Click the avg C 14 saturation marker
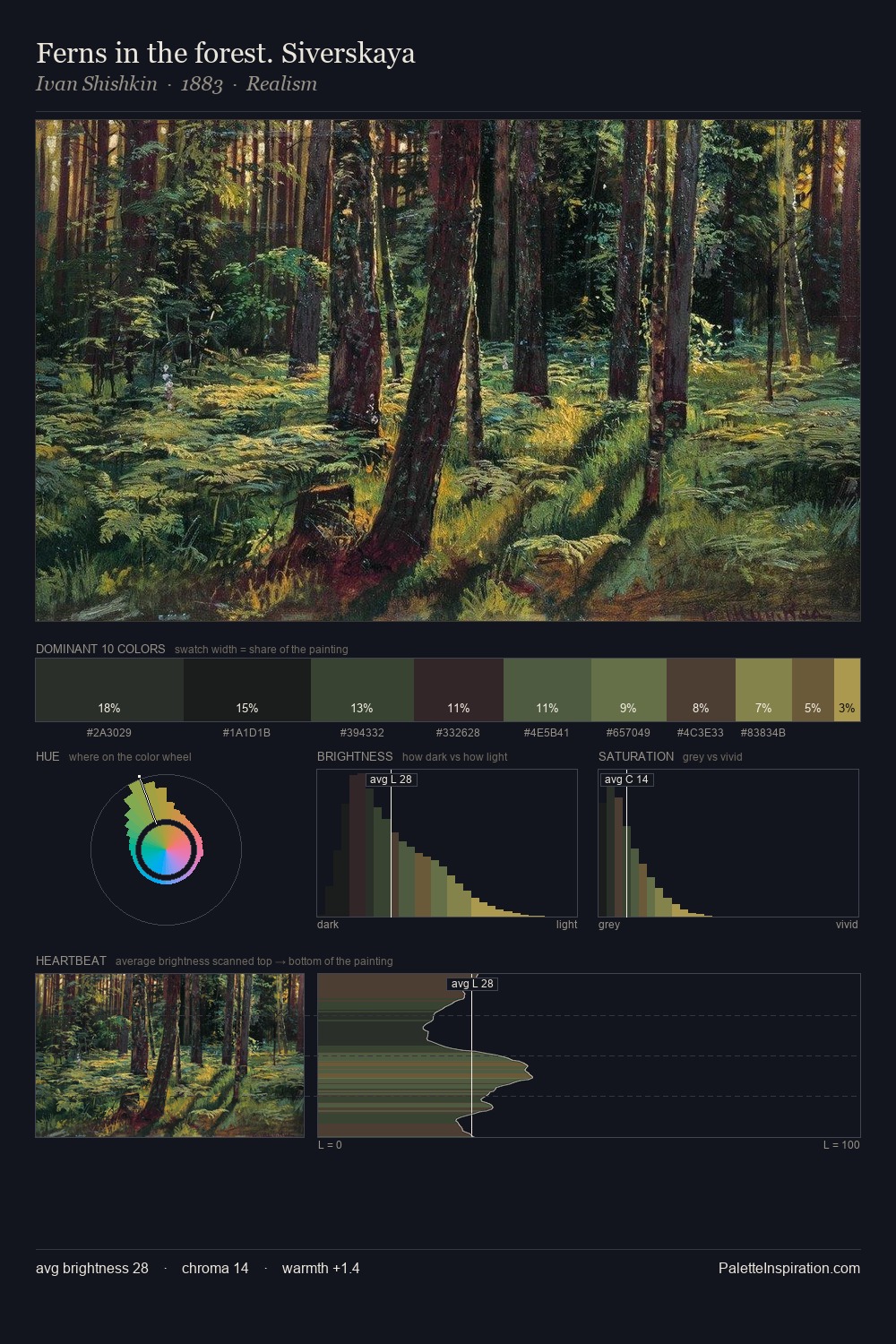Image resolution: width=896 pixels, height=1344 pixels. click(626, 780)
